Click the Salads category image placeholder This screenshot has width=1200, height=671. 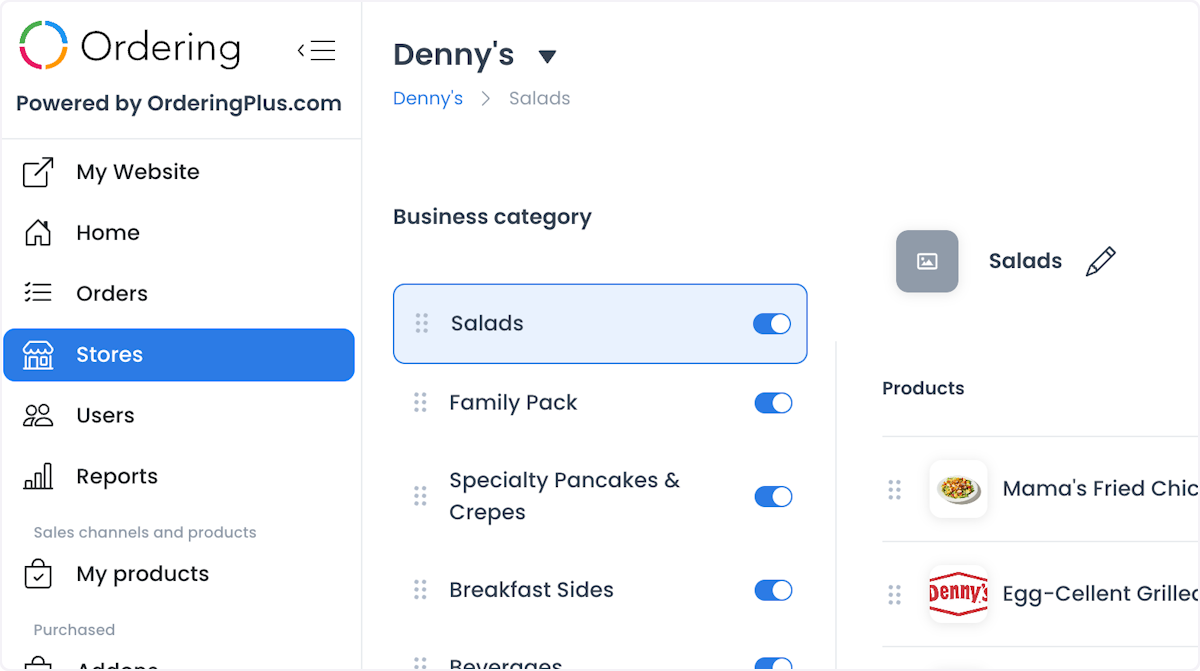point(927,261)
